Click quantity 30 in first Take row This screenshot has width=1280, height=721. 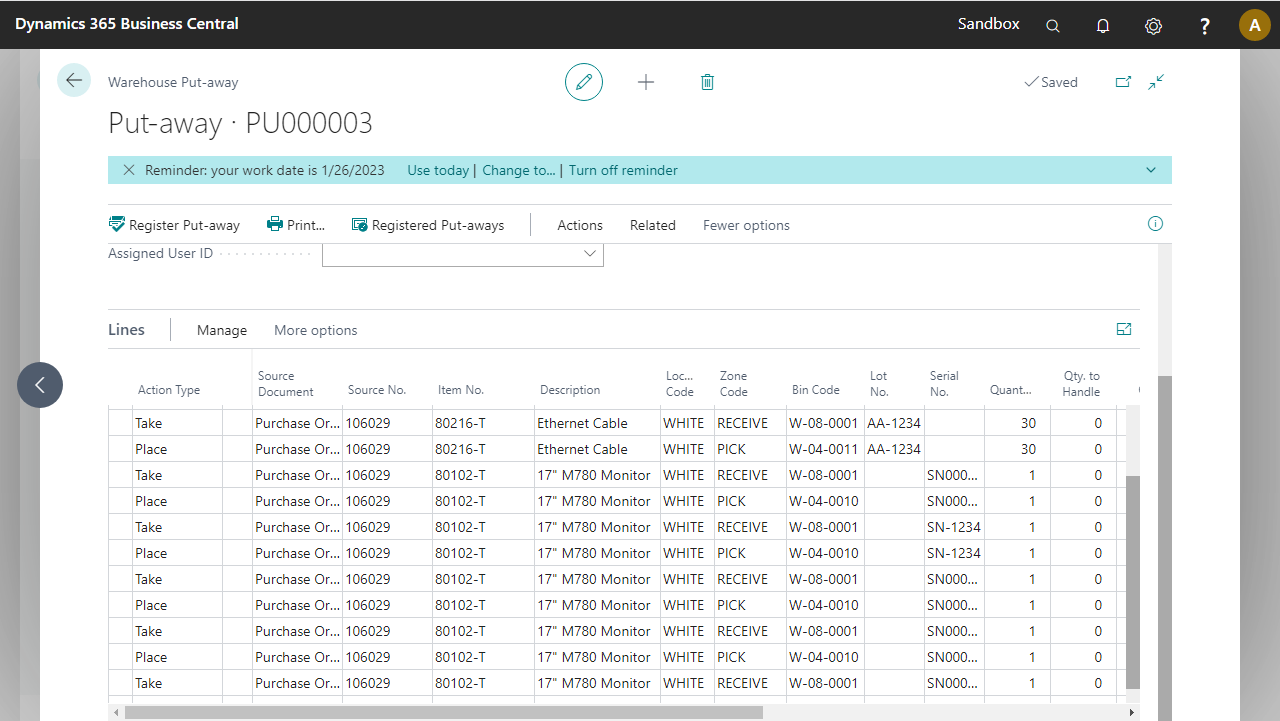pos(1028,423)
